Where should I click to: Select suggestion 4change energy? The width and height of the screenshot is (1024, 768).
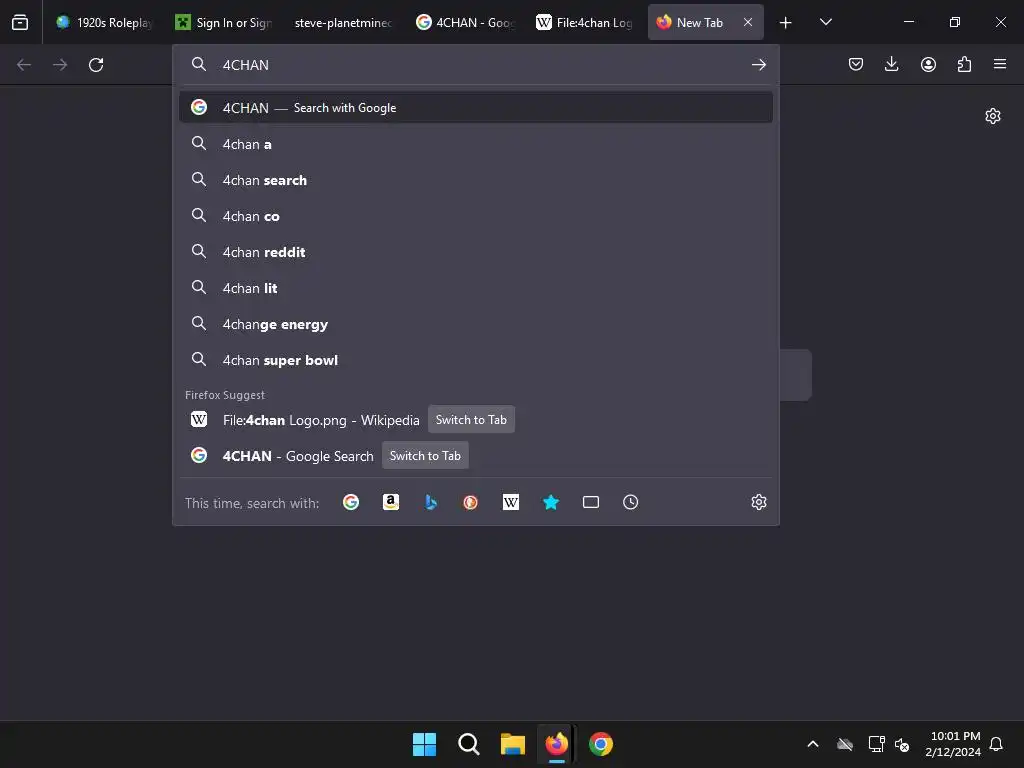point(475,324)
